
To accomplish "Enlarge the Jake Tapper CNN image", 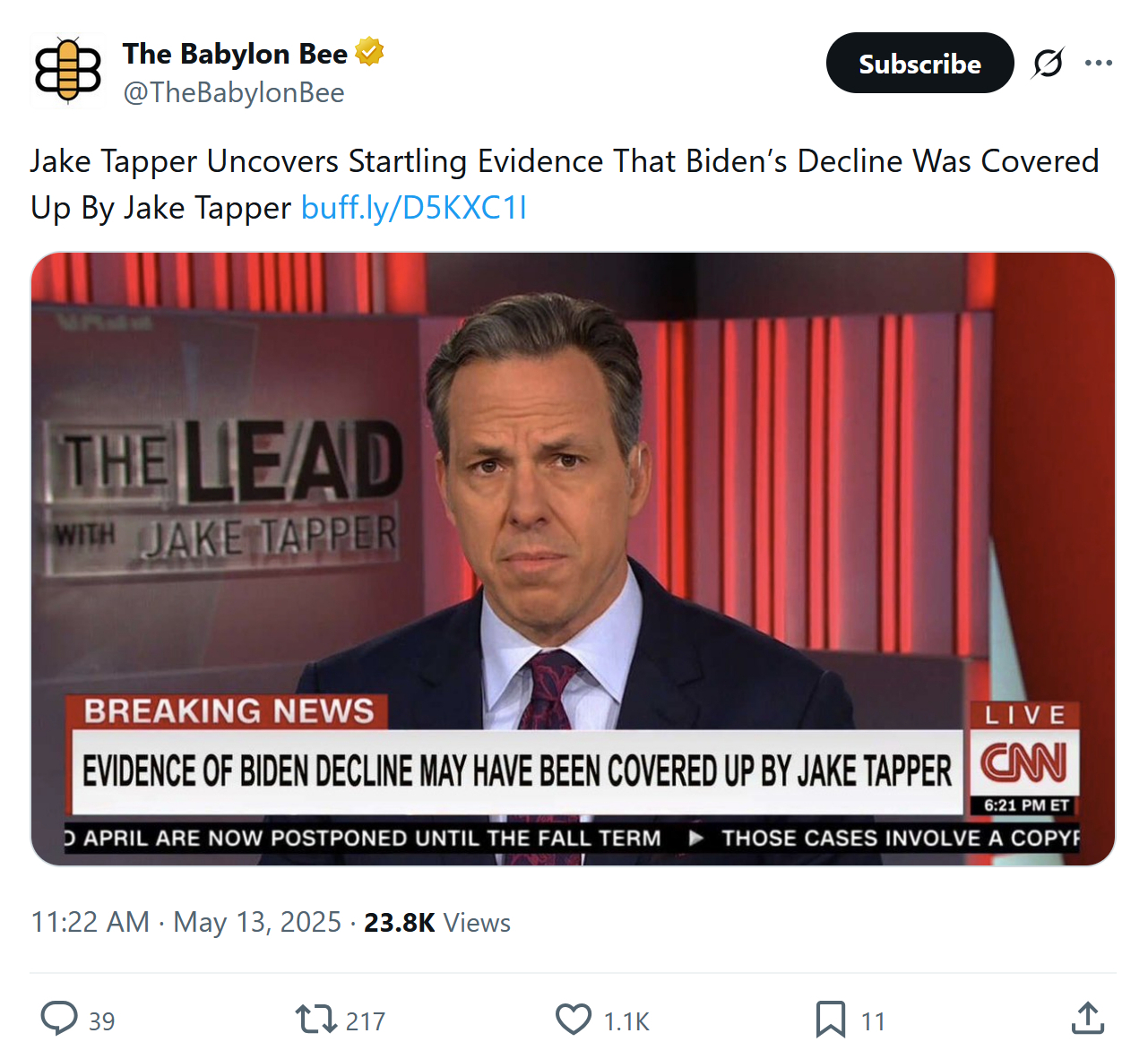I will pyautogui.click(x=573, y=558).
